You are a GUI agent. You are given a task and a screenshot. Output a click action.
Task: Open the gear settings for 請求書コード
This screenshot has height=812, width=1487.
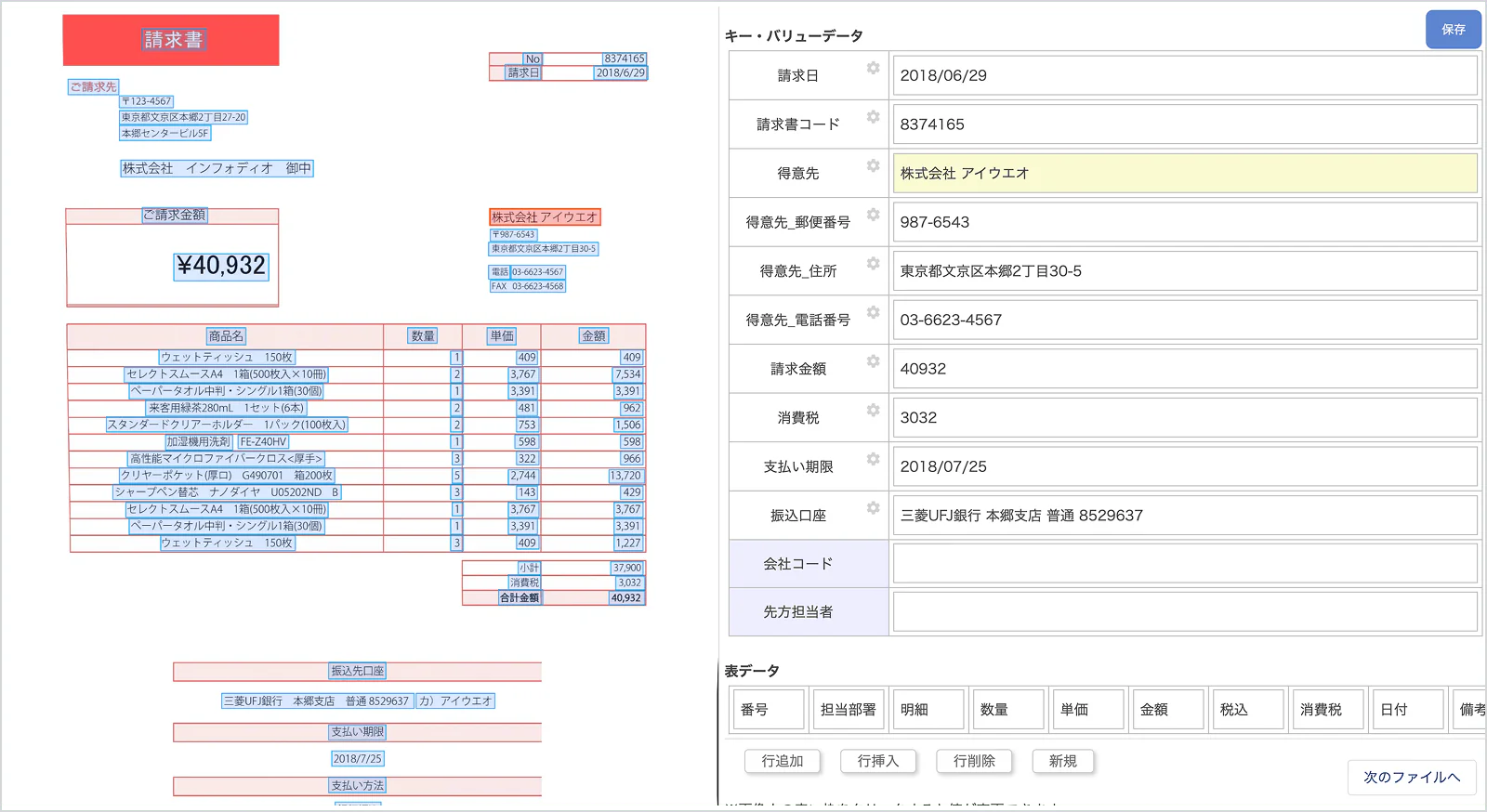[873, 116]
